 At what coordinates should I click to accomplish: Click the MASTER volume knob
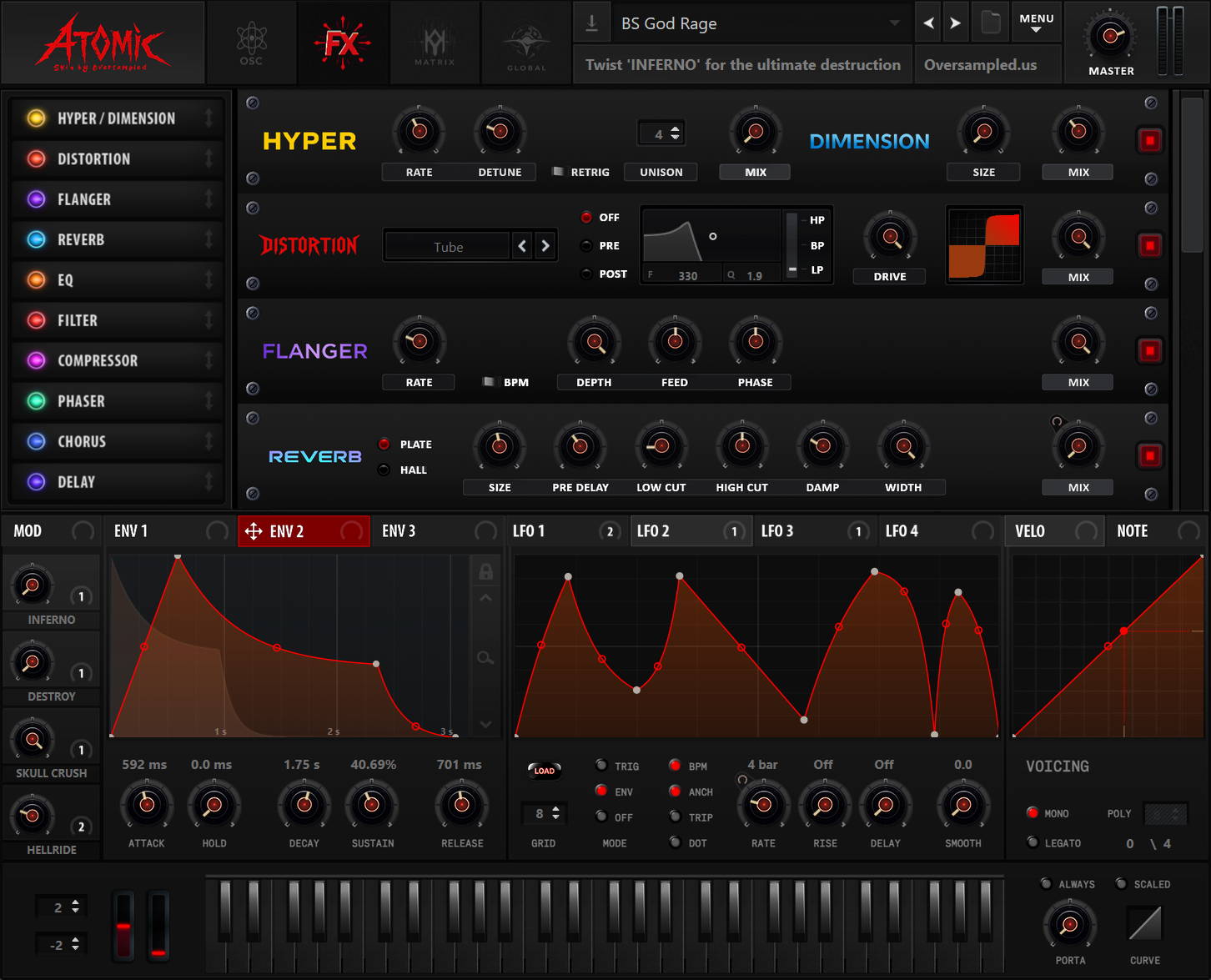coord(1110,36)
